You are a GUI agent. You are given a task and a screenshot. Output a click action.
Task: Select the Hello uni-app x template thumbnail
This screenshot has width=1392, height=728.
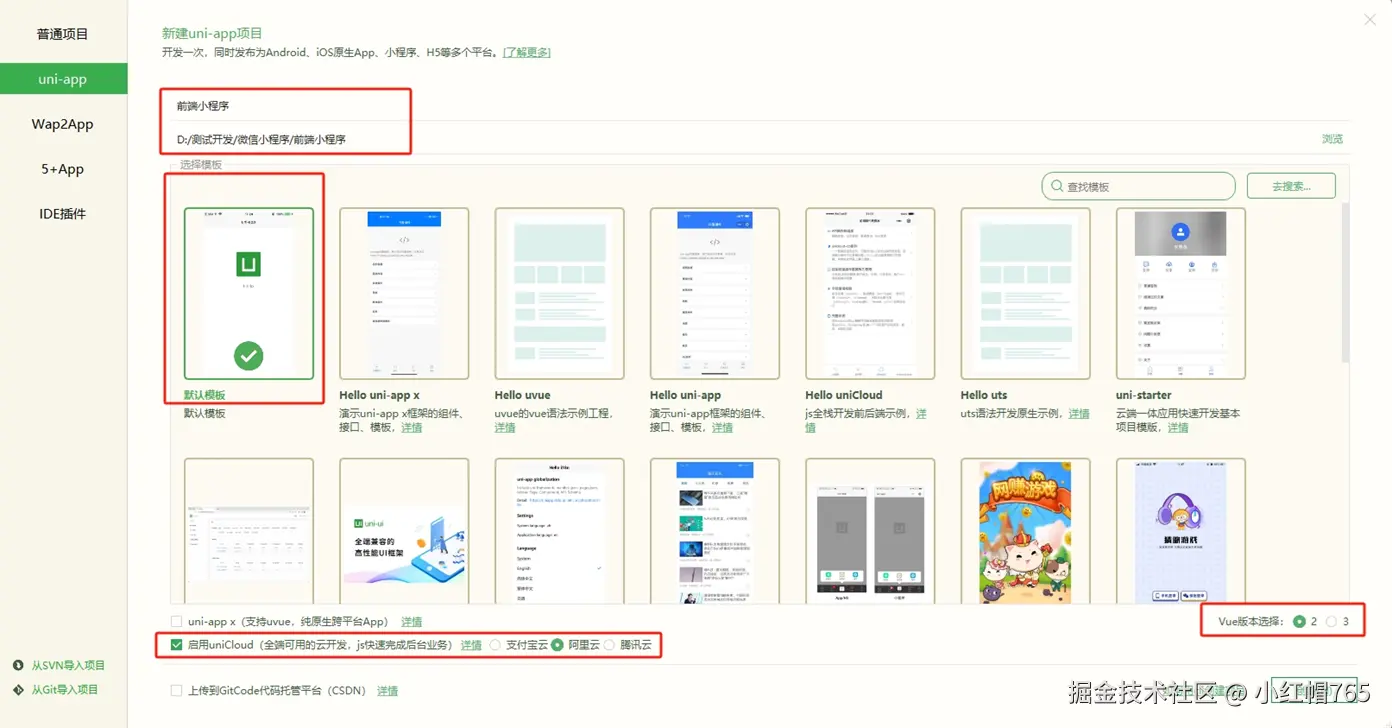coord(404,294)
